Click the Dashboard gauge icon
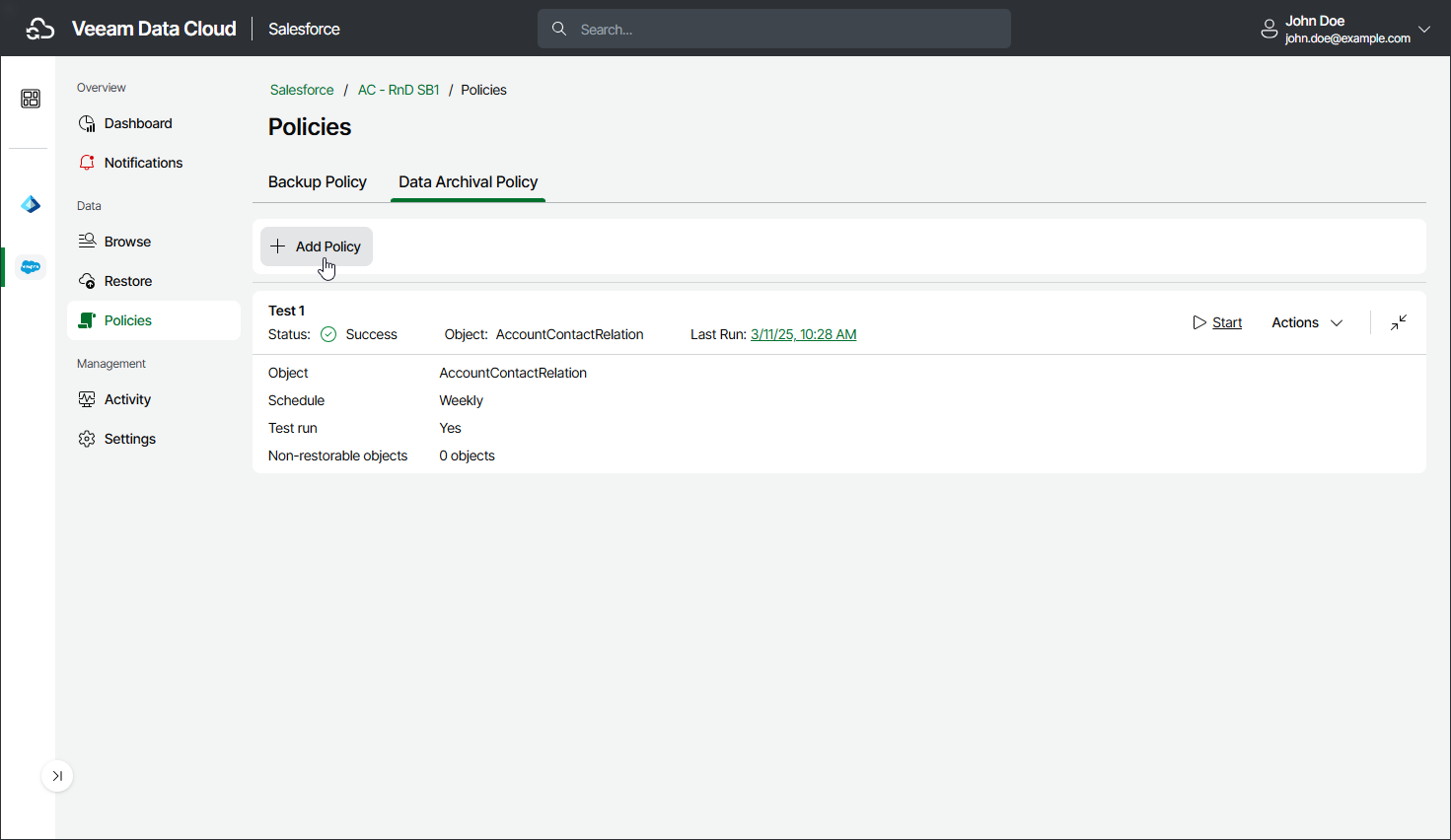The width and height of the screenshot is (1451, 840). (x=87, y=123)
